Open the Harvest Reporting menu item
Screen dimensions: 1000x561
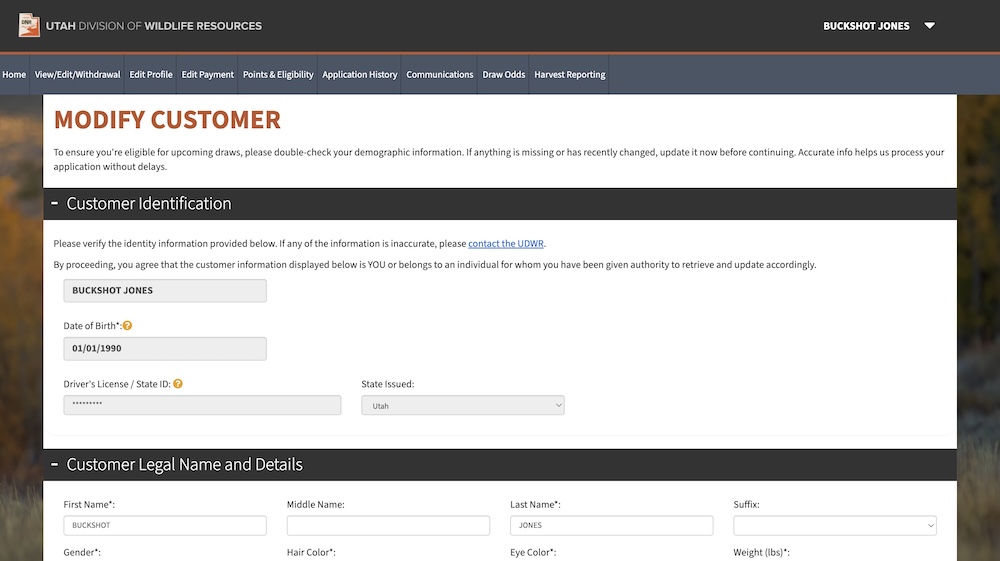[x=569, y=75]
